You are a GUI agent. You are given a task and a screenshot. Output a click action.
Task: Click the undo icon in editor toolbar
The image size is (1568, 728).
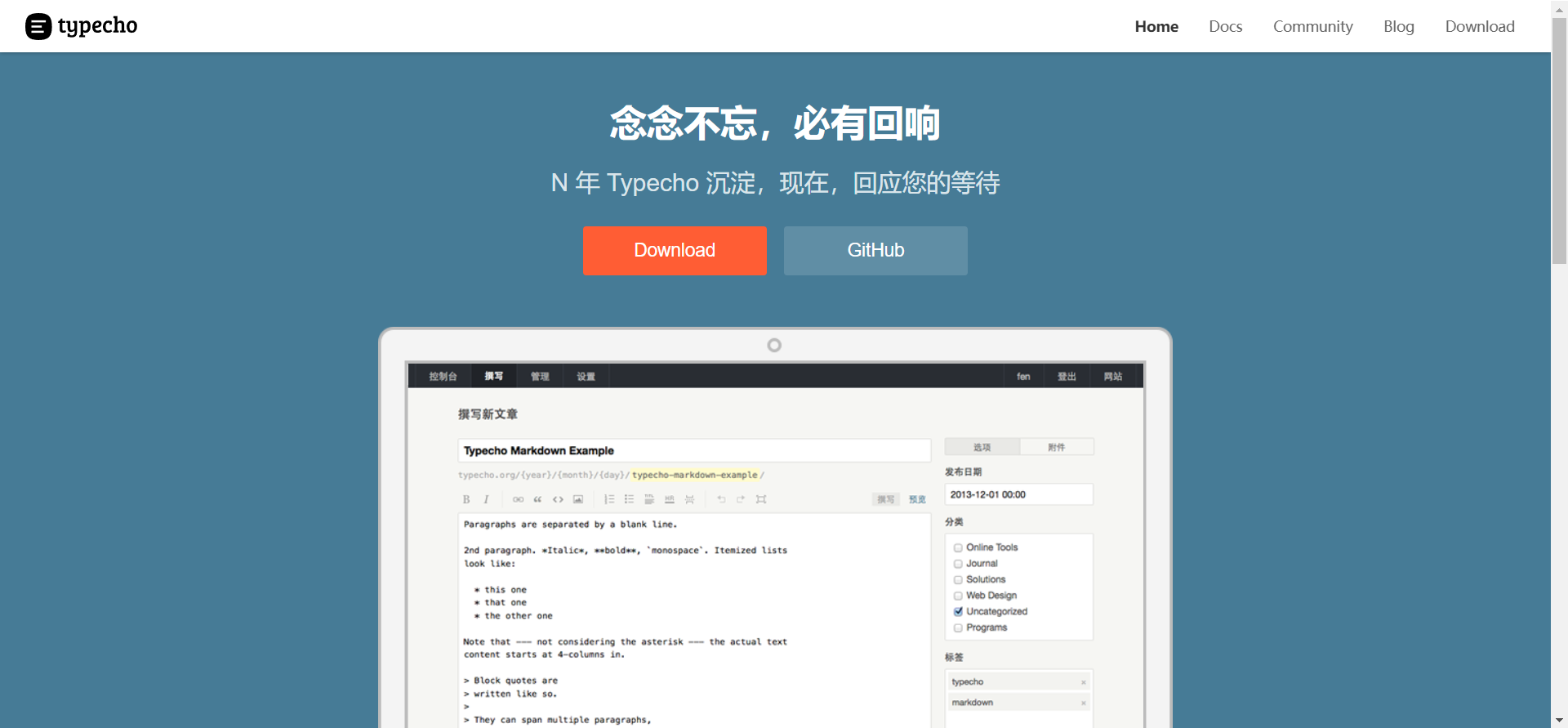(x=721, y=499)
